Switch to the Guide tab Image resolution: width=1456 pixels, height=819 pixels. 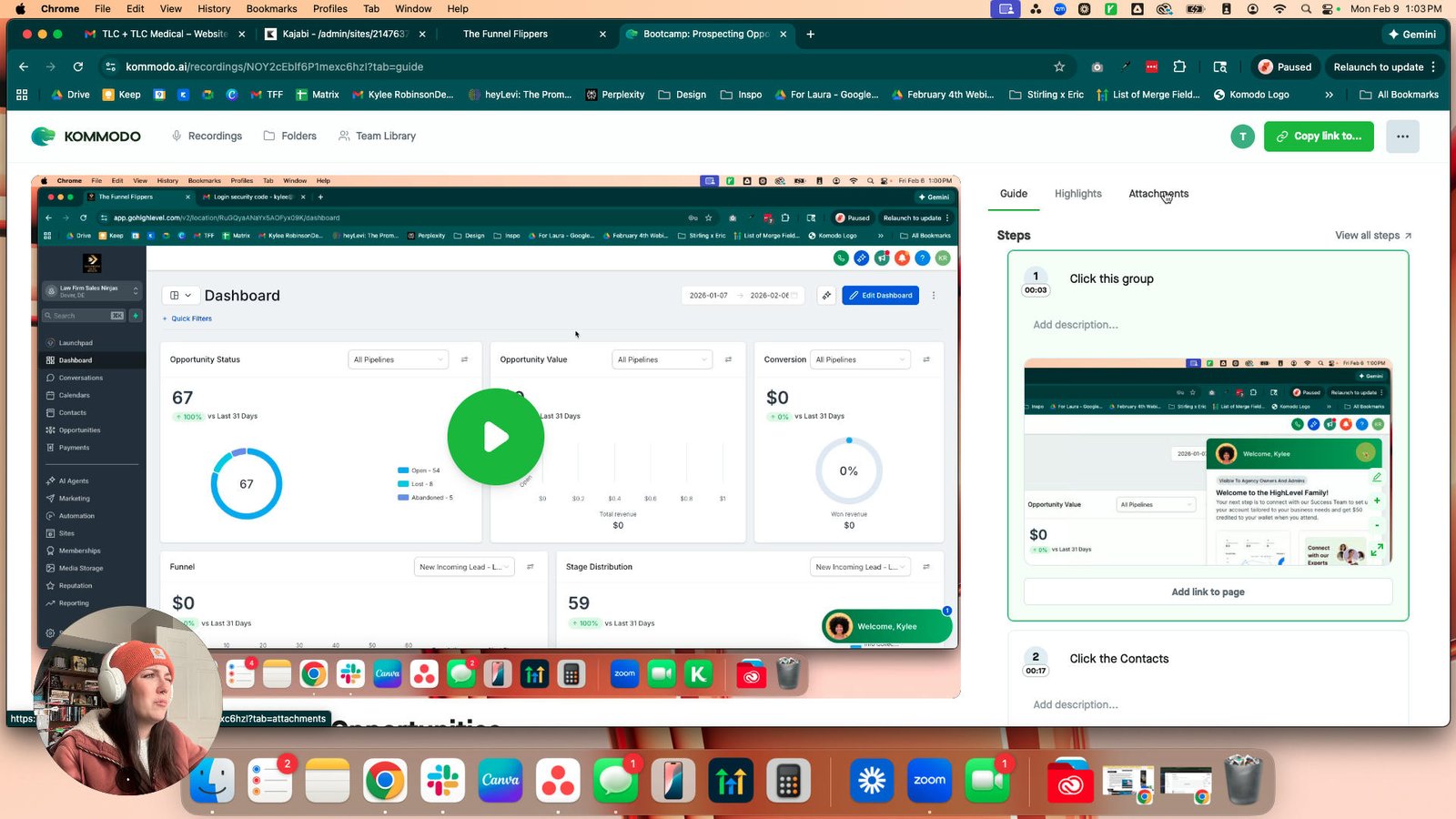pyautogui.click(x=1014, y=194)
